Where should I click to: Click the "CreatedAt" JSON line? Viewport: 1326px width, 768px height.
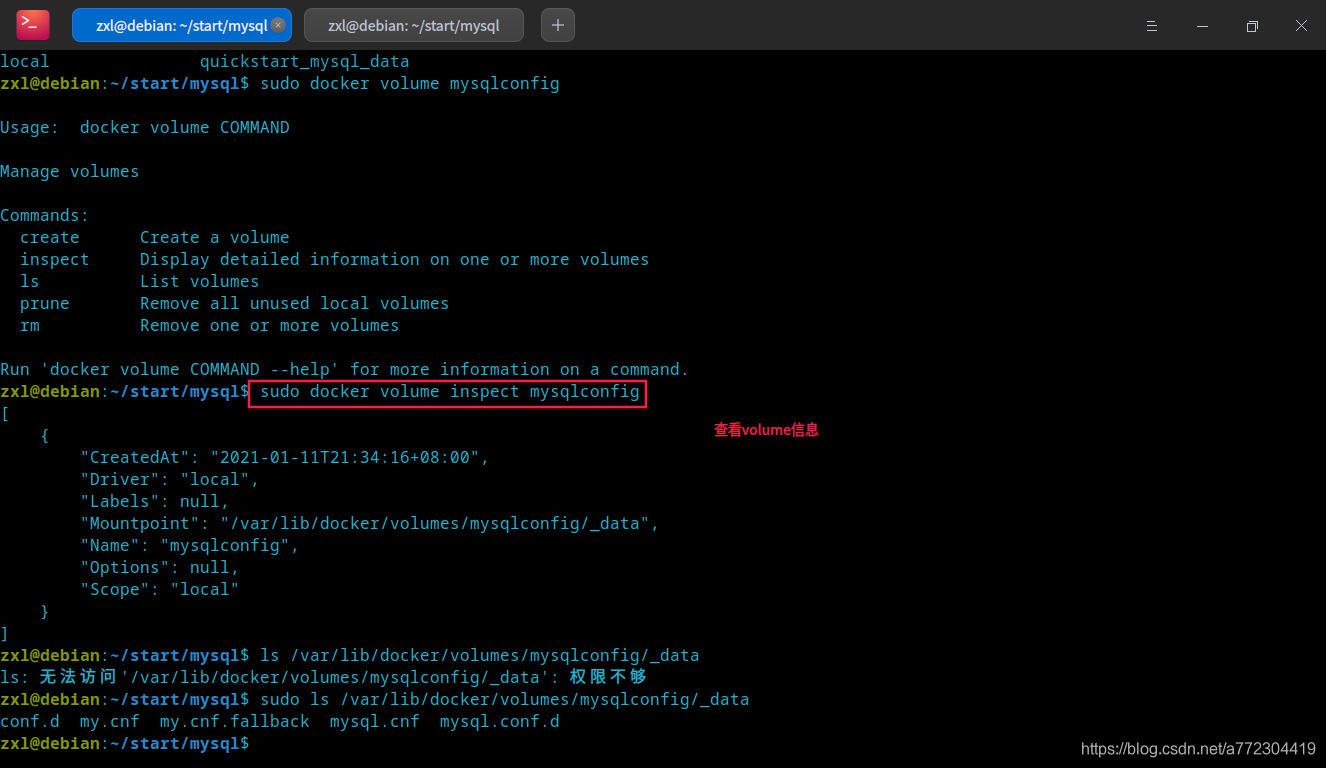point(285,458)
